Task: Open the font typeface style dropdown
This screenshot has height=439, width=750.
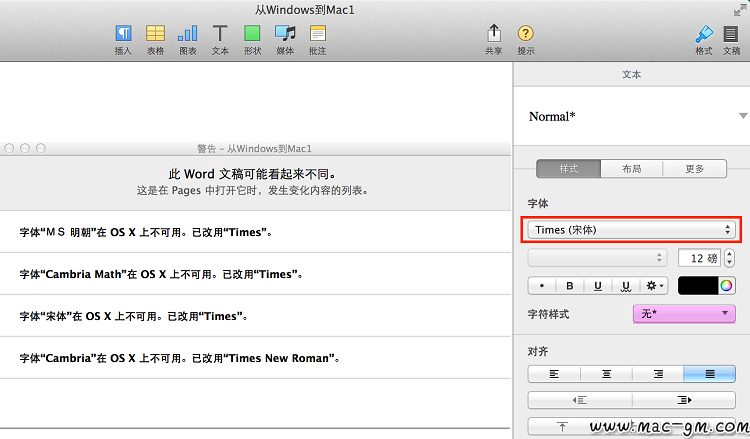Action: 597,258
